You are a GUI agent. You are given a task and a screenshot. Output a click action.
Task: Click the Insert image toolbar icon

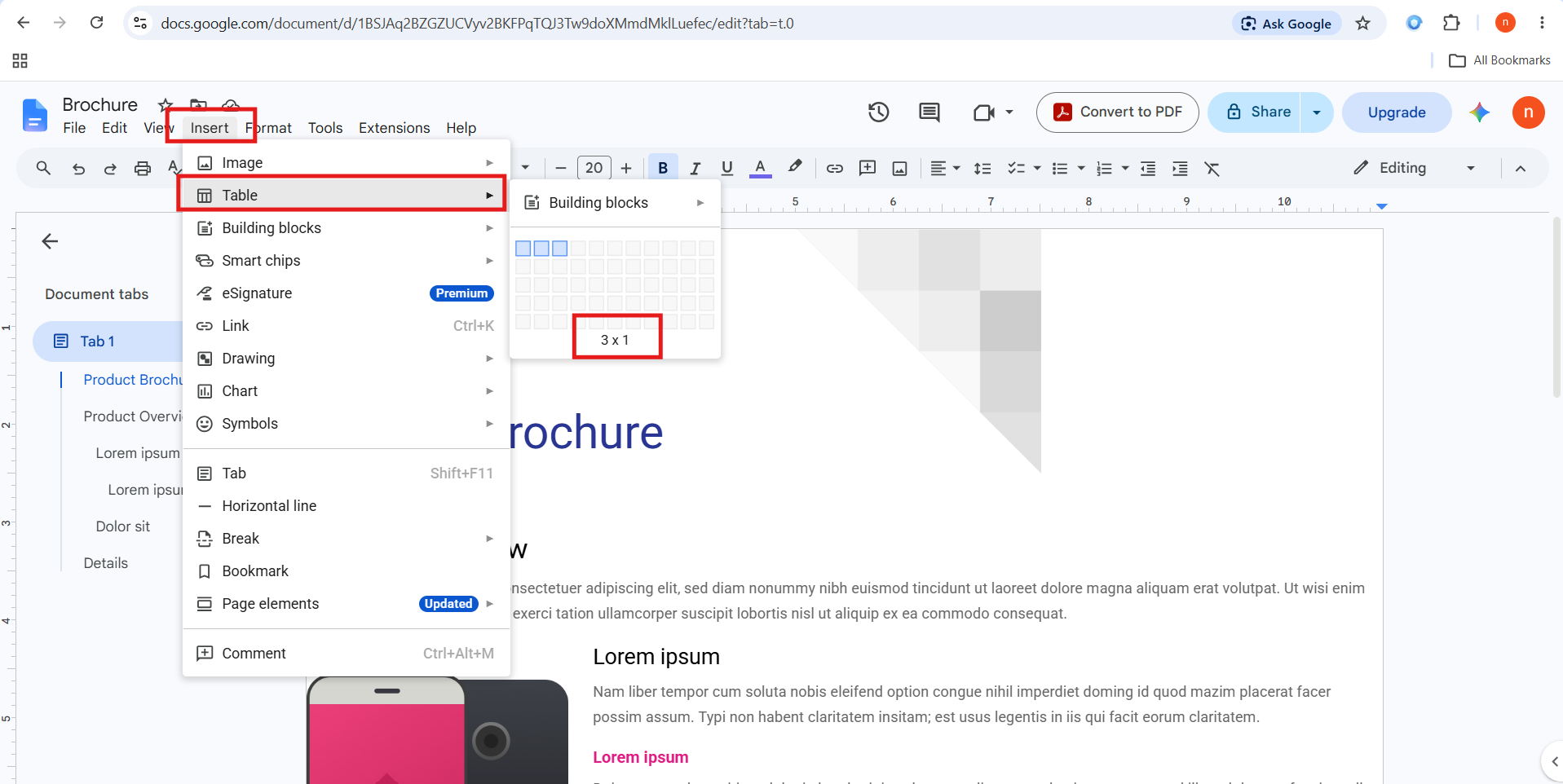coord(900,168)
